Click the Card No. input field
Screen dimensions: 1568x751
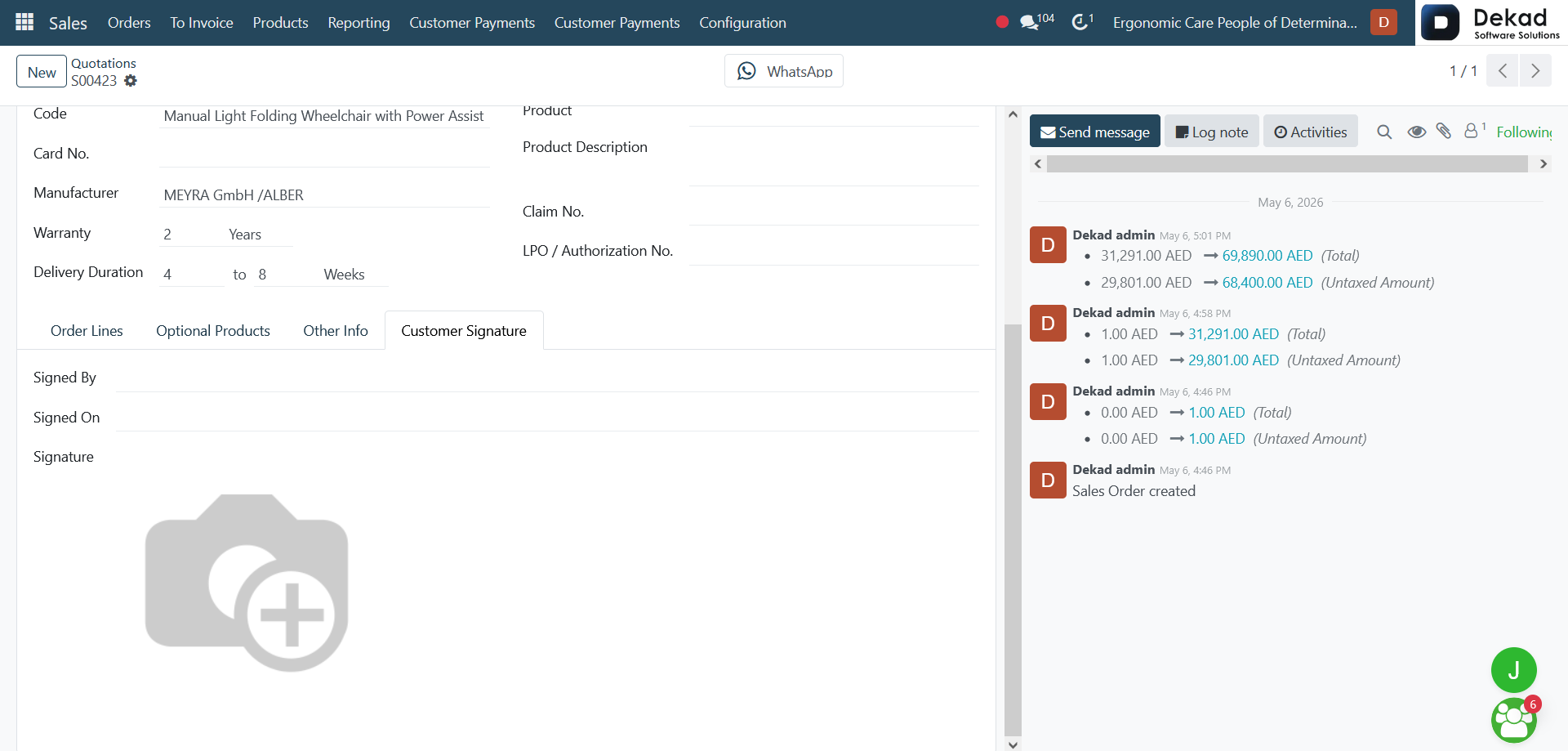click(324, 154)
